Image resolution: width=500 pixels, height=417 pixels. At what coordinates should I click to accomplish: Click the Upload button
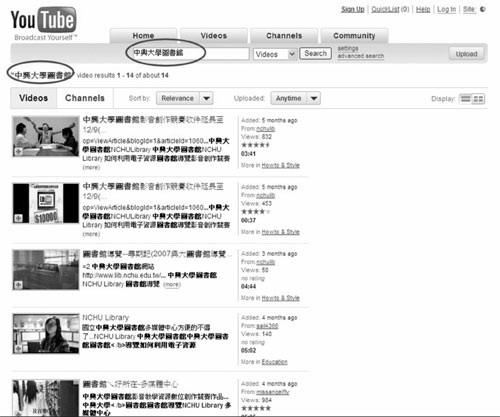tap(466, 54)
